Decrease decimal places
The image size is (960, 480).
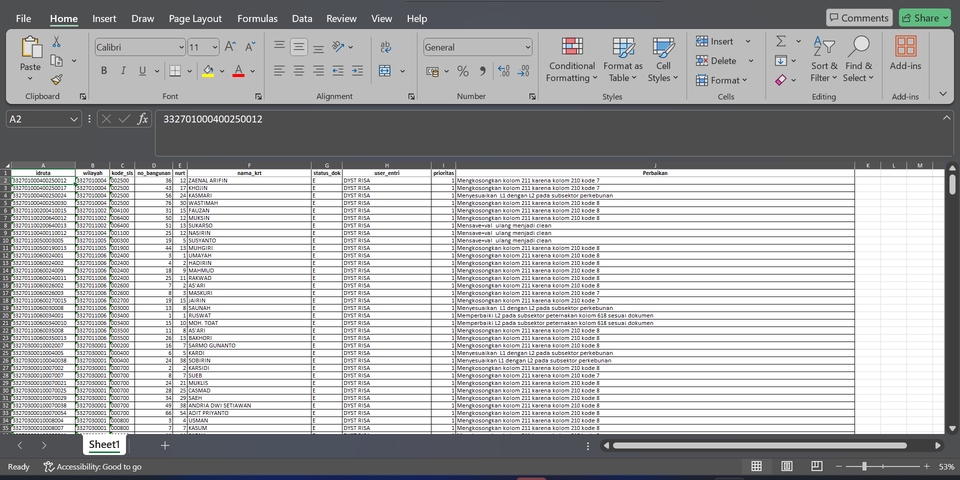[x=523, y=72]
